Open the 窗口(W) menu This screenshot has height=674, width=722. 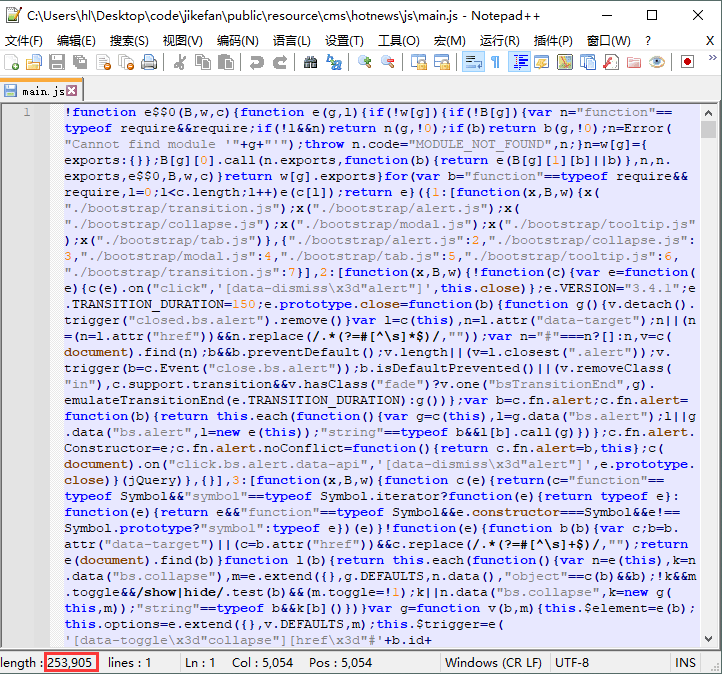tap(608, 41)
